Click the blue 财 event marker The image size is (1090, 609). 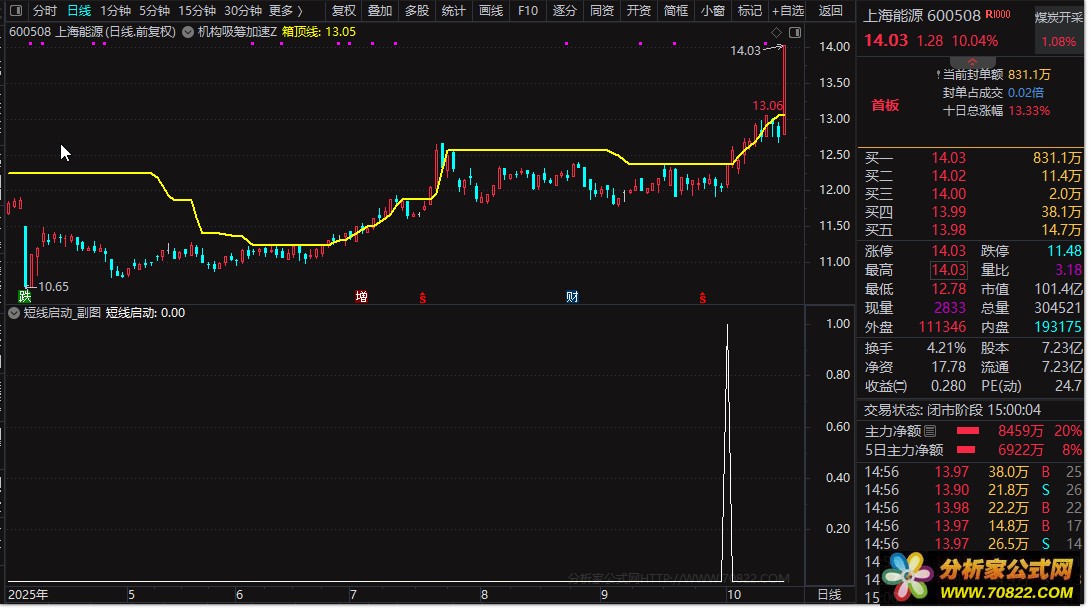point(572,296)
